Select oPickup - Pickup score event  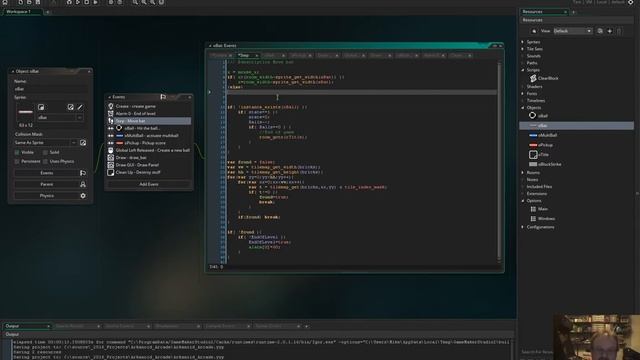(x=149, y=143)
